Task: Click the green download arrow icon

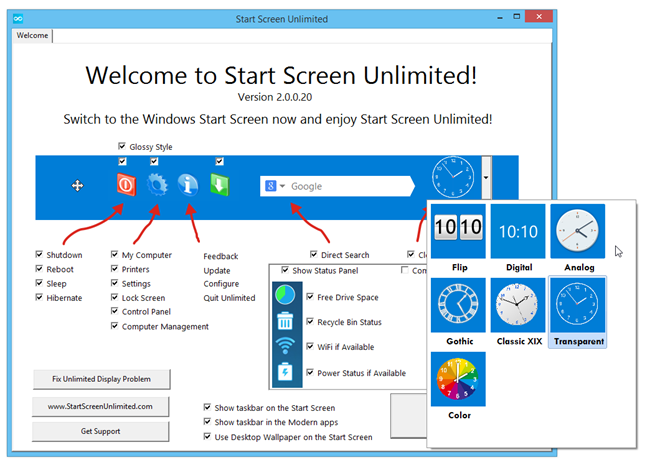Action: click(x=219, y=185)
